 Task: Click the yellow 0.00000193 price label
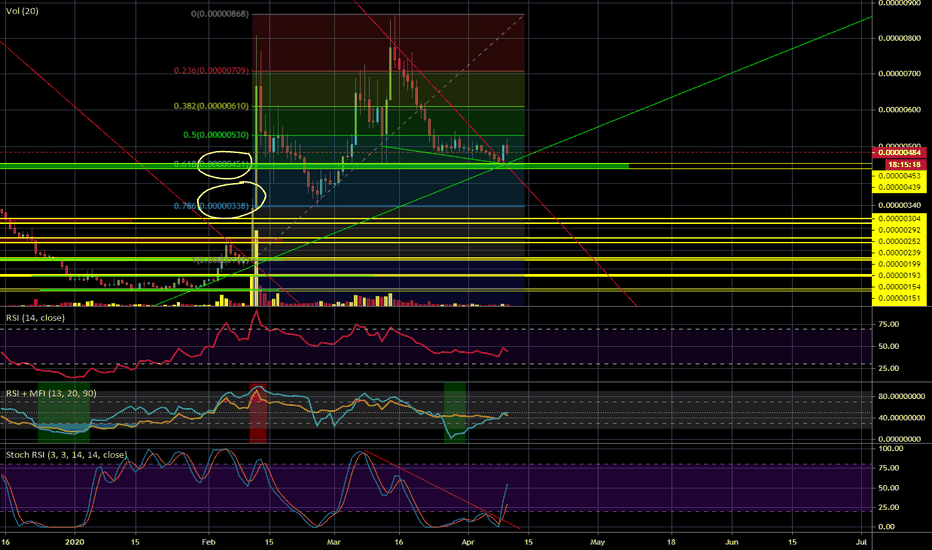tap(899, 275)
